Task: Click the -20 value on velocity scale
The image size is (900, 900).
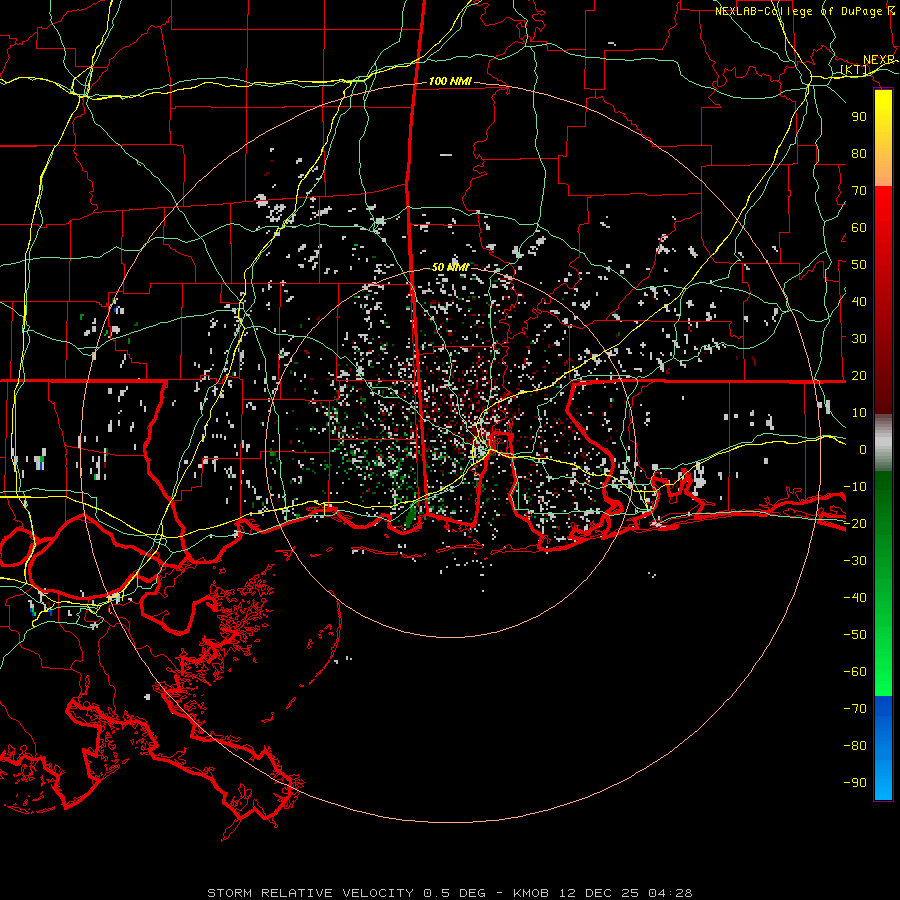Action: [x=855, y=523]
